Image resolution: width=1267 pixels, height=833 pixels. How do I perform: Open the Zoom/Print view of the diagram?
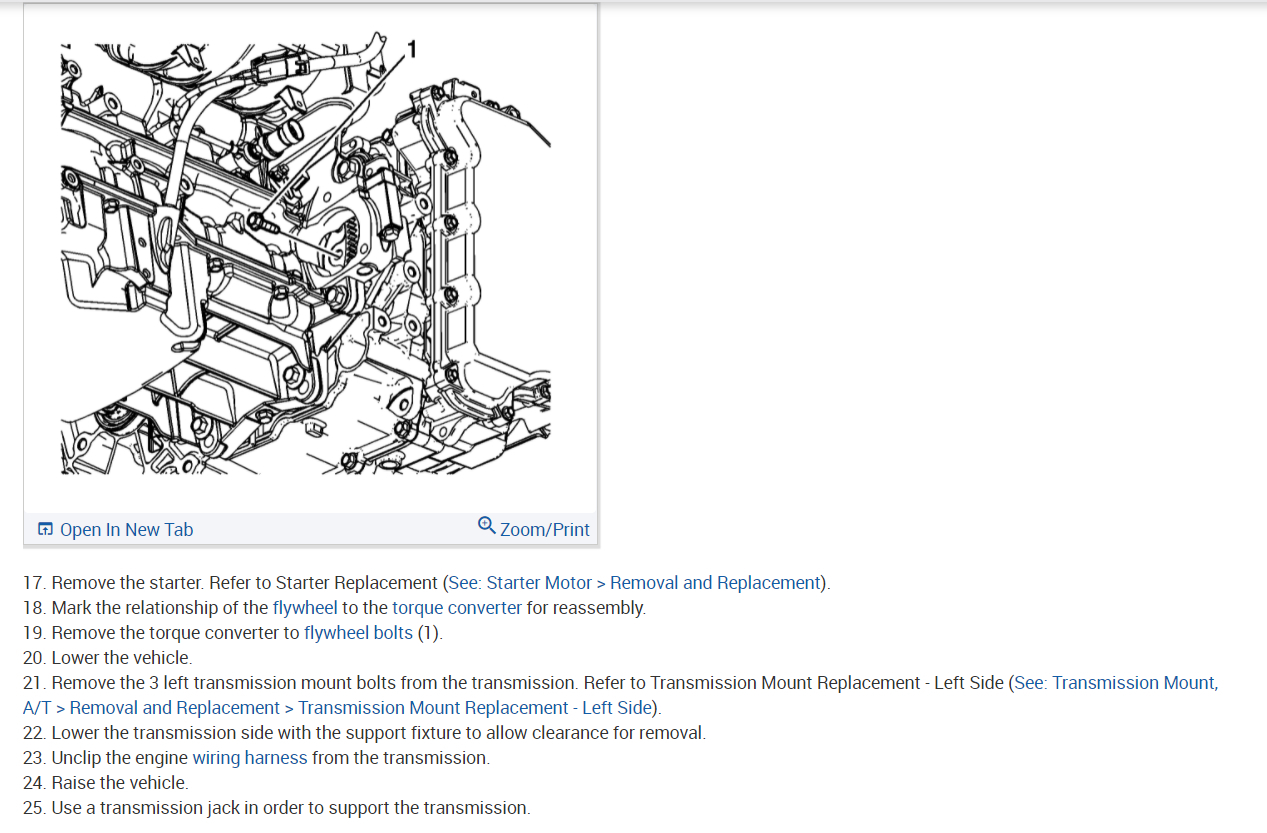point(544,530)
